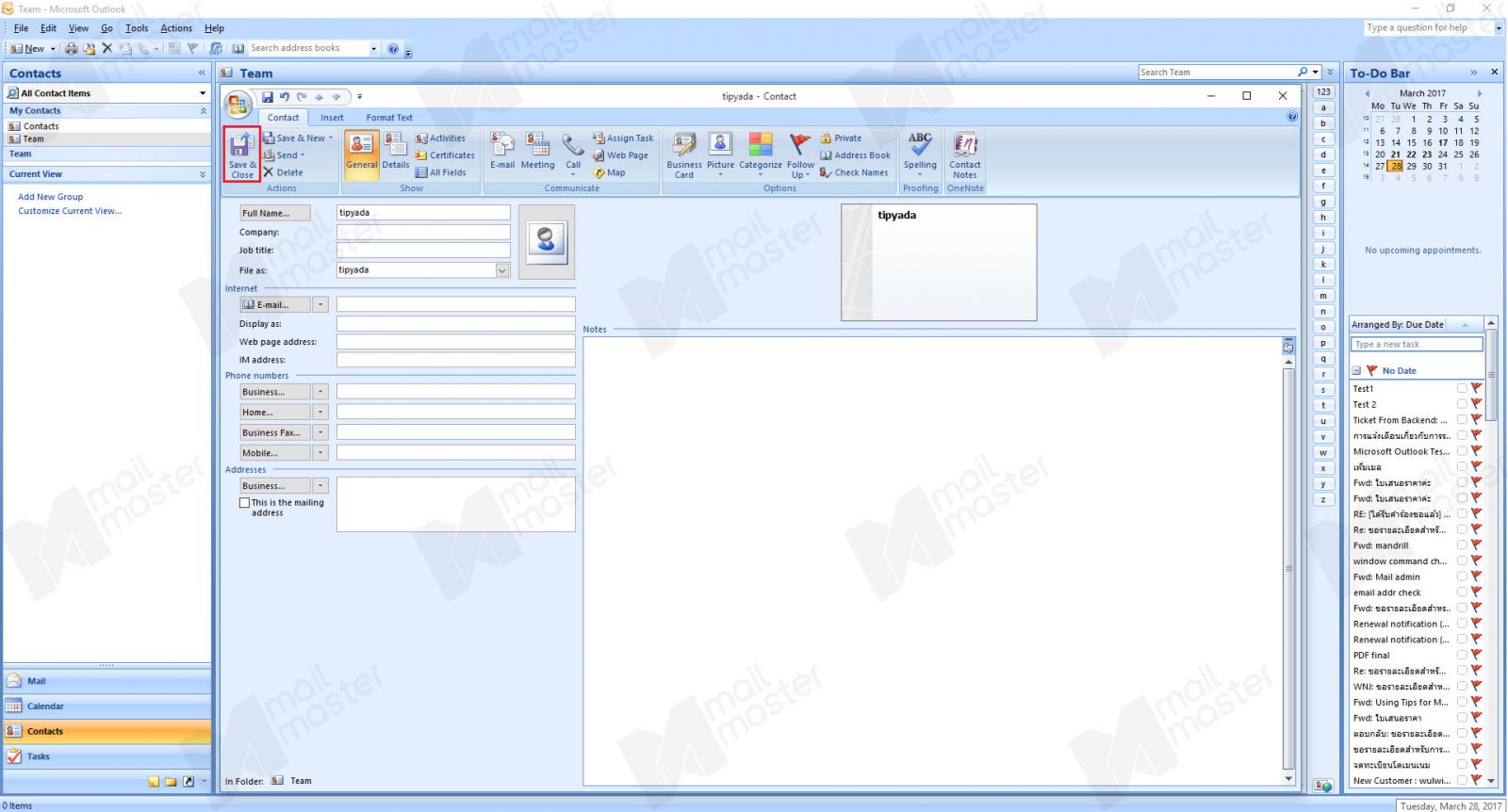Toggle the flag for Test 2 task
Screen dimensions: 1508x812
point(1477,404)
